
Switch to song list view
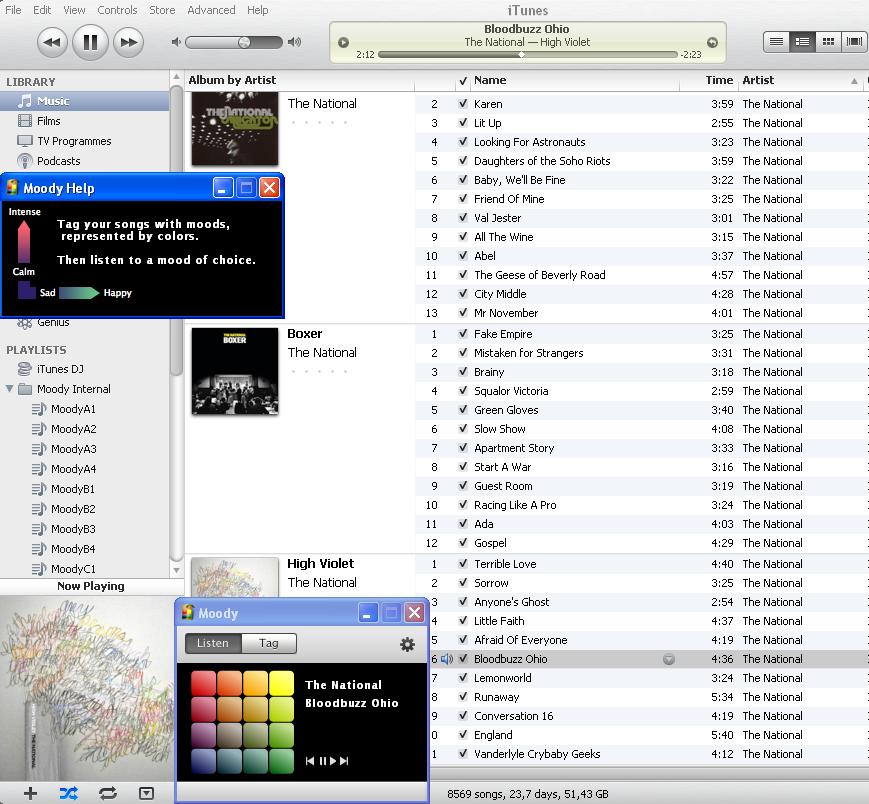point(776,42)
